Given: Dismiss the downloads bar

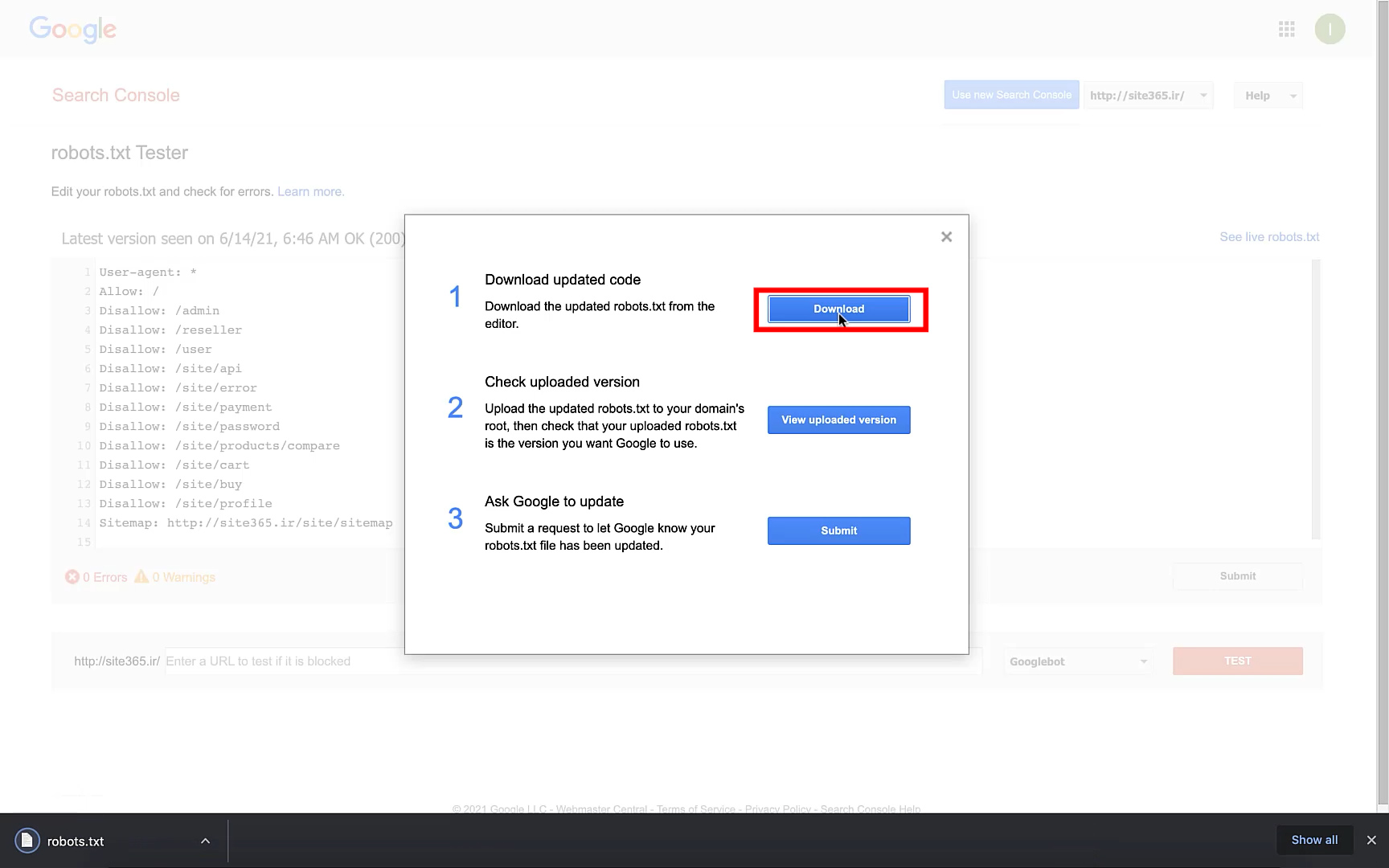Looking at the screenshot, I should (1371, 840).
